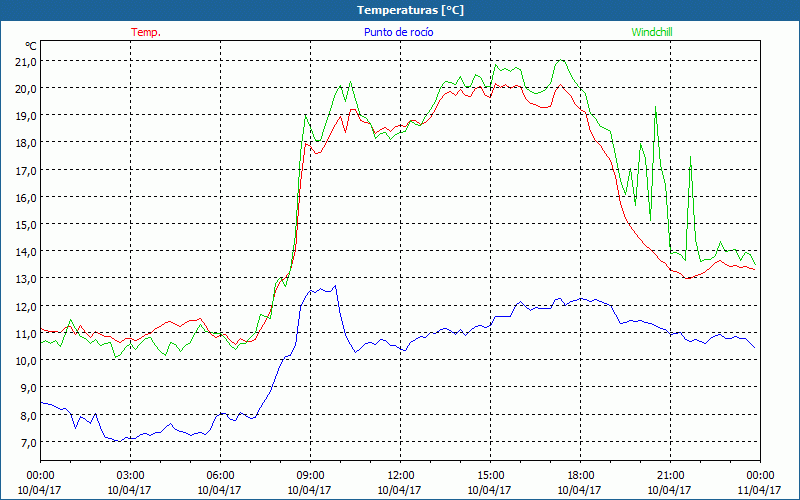The height and width of the screenshot is (500, 800).
Task: Click the '17,0' y-axis value
Action: coord(26,170)
